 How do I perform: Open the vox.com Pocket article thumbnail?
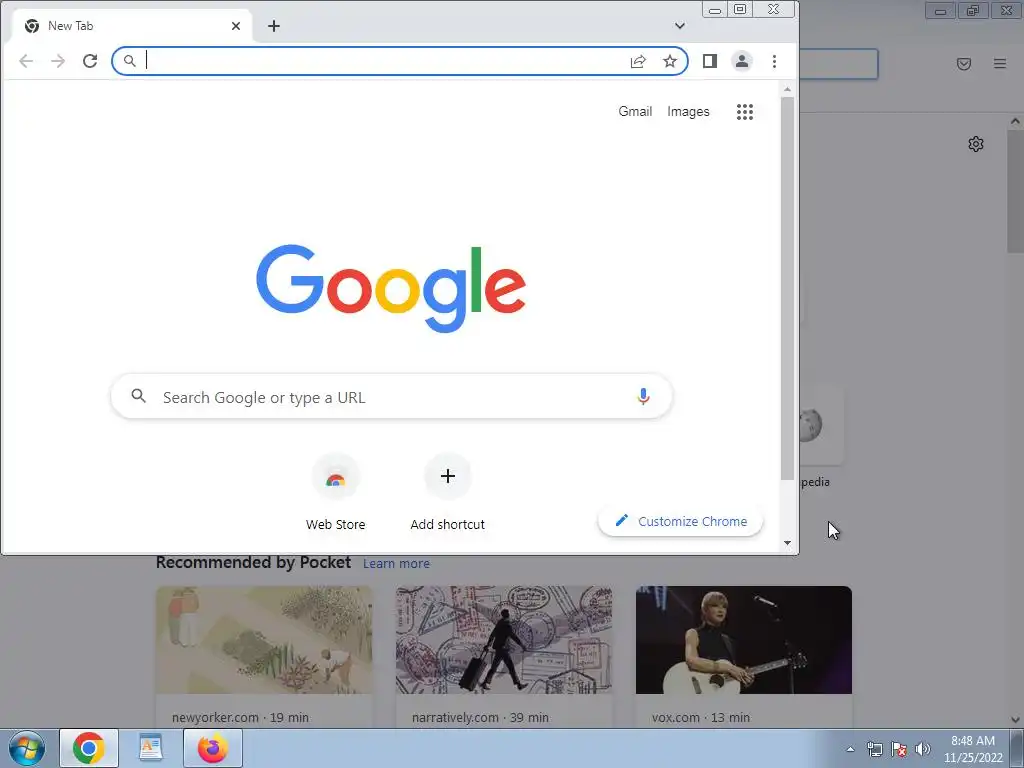click(744, 640)
